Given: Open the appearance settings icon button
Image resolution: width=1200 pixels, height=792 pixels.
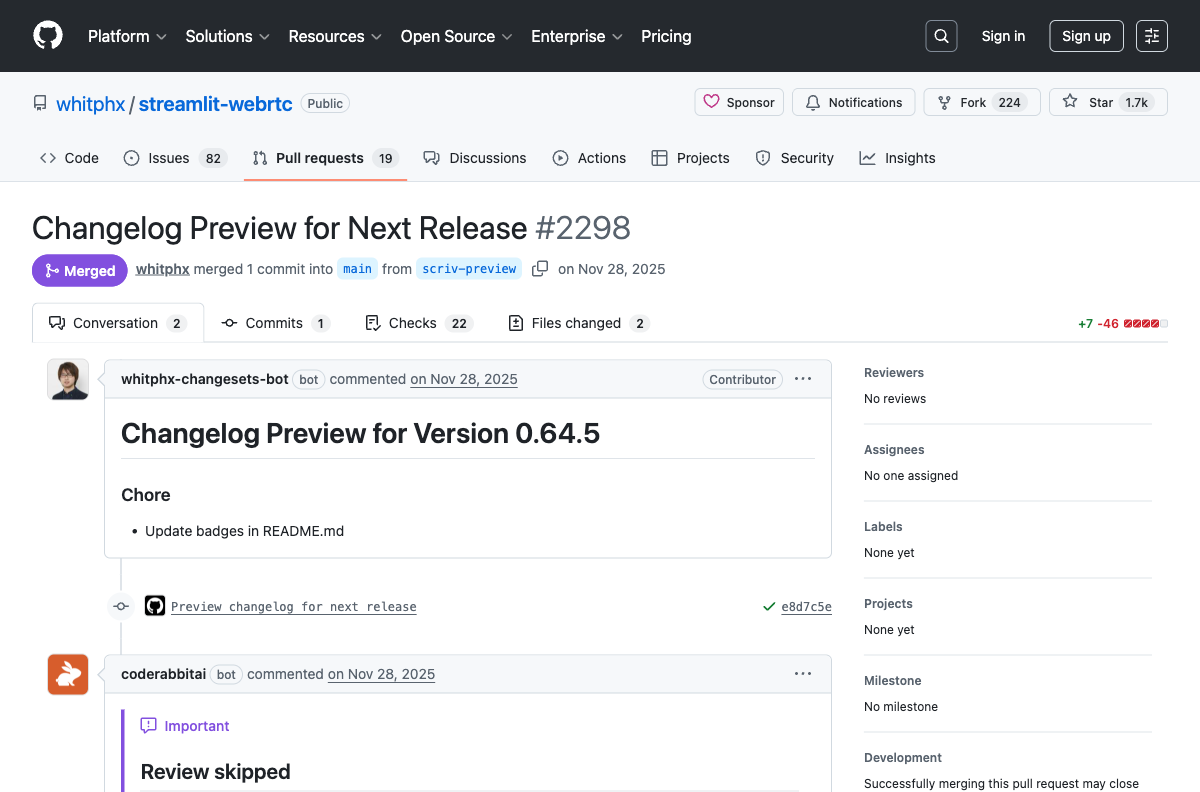Looking at the screenshot, I should (1152, 36).
